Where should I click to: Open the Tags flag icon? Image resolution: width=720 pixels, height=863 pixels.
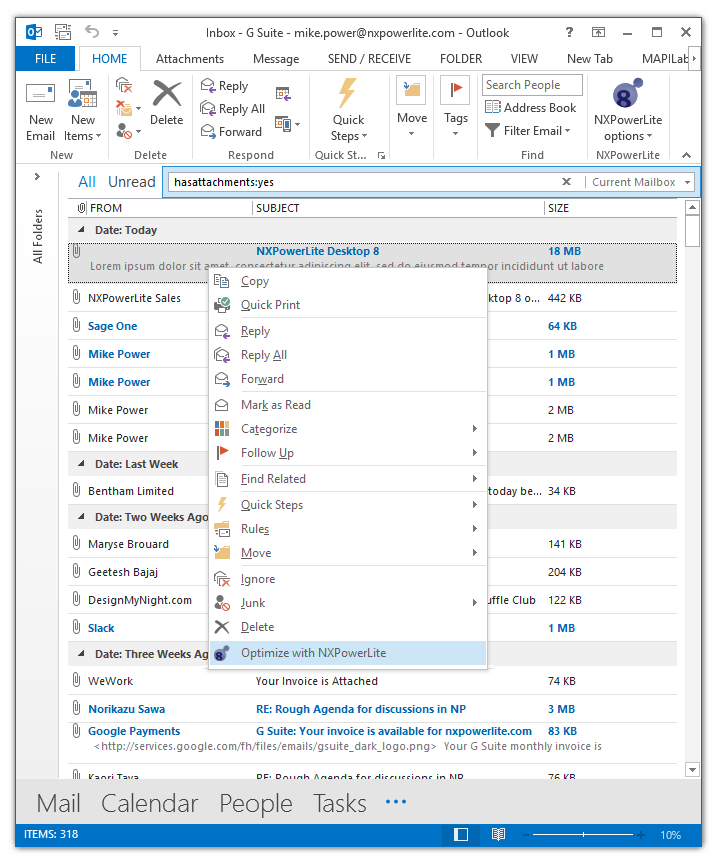456,95
